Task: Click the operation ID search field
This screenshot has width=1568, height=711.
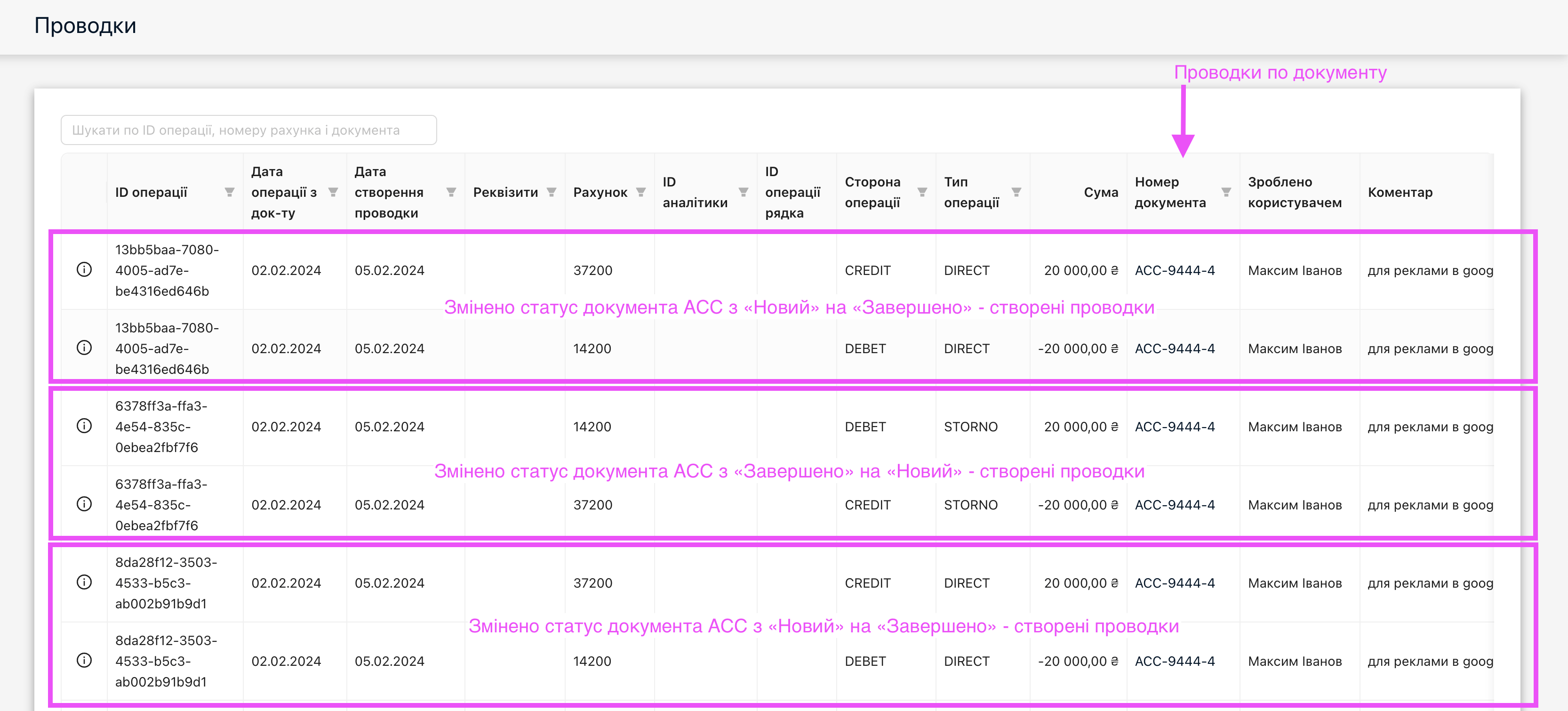Action: [x=248, y=130]
